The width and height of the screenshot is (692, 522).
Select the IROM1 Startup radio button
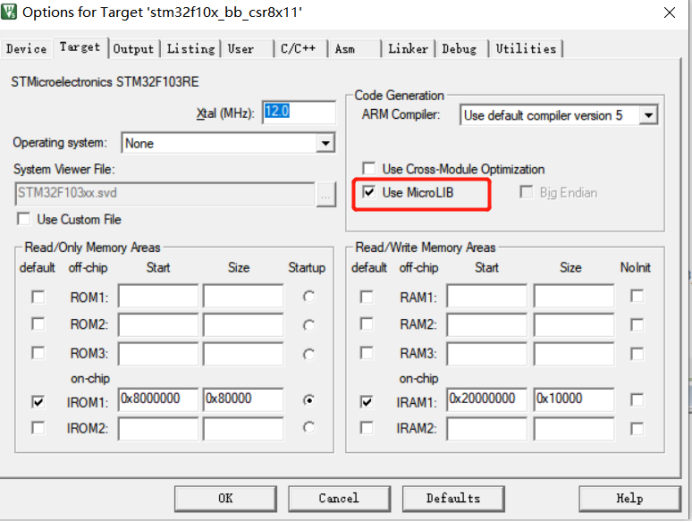coord(309,400)
